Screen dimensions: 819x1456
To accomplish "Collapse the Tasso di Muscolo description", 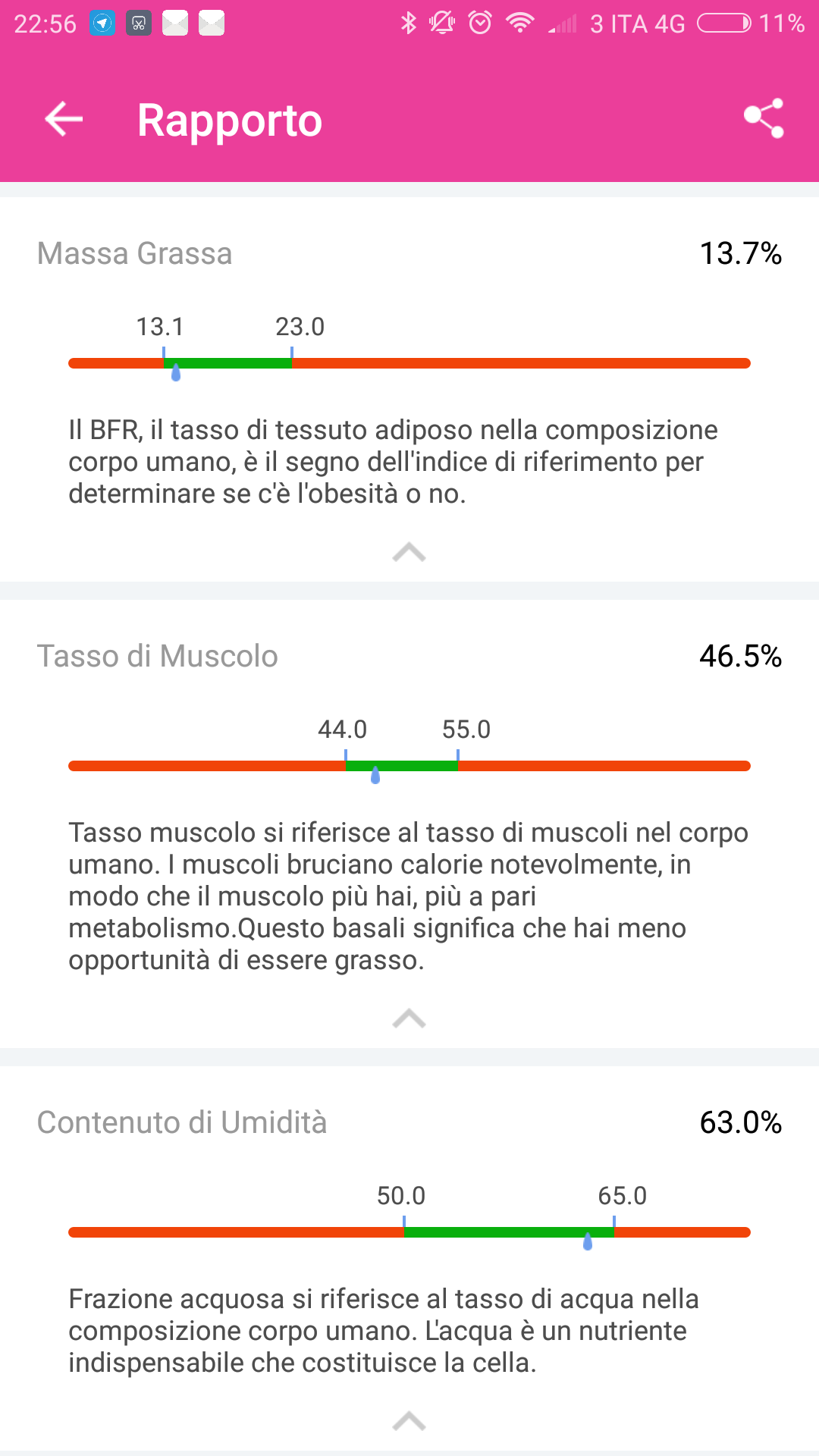I will (x=409, y=1018).
